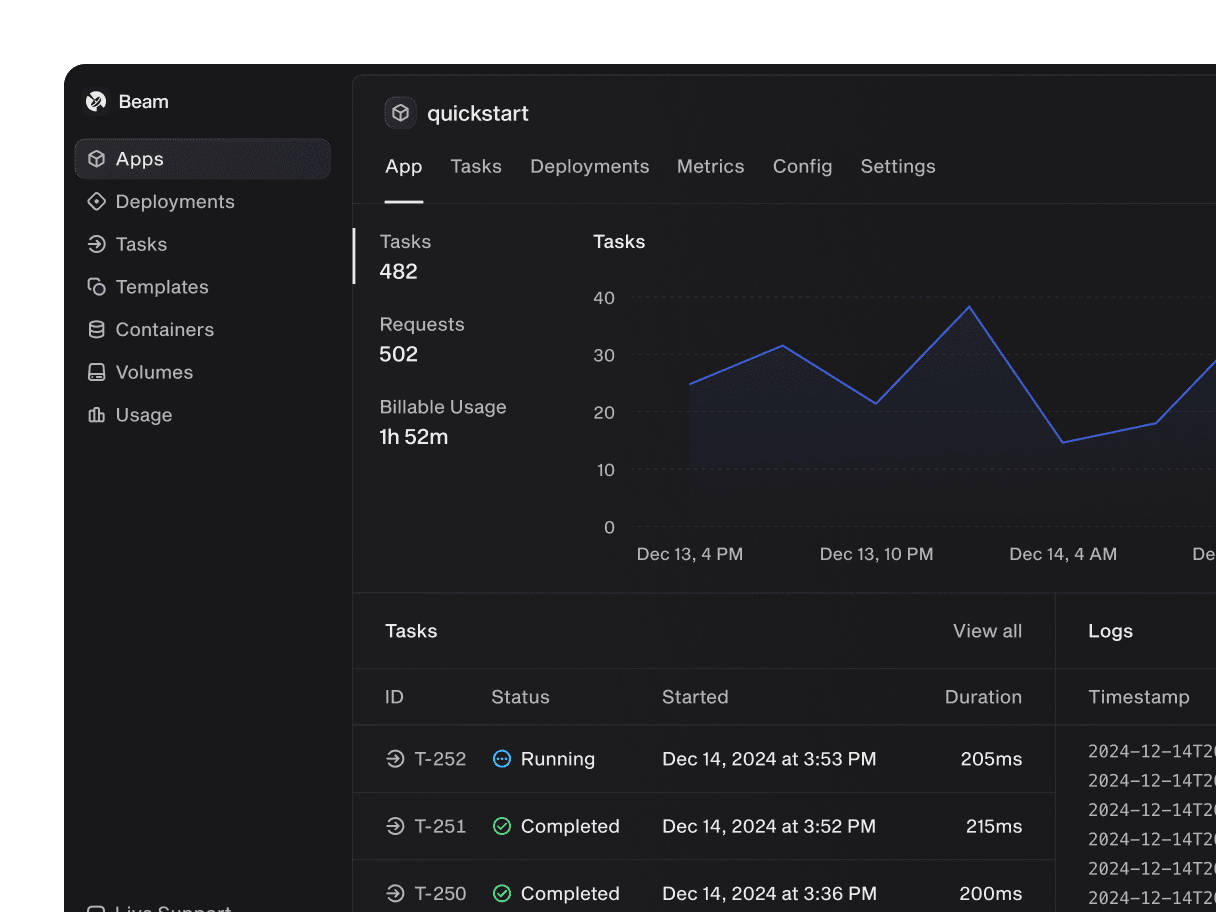Click the Deployments diamond icon in sidebar

pyautogui.click(x=96, y=202)
